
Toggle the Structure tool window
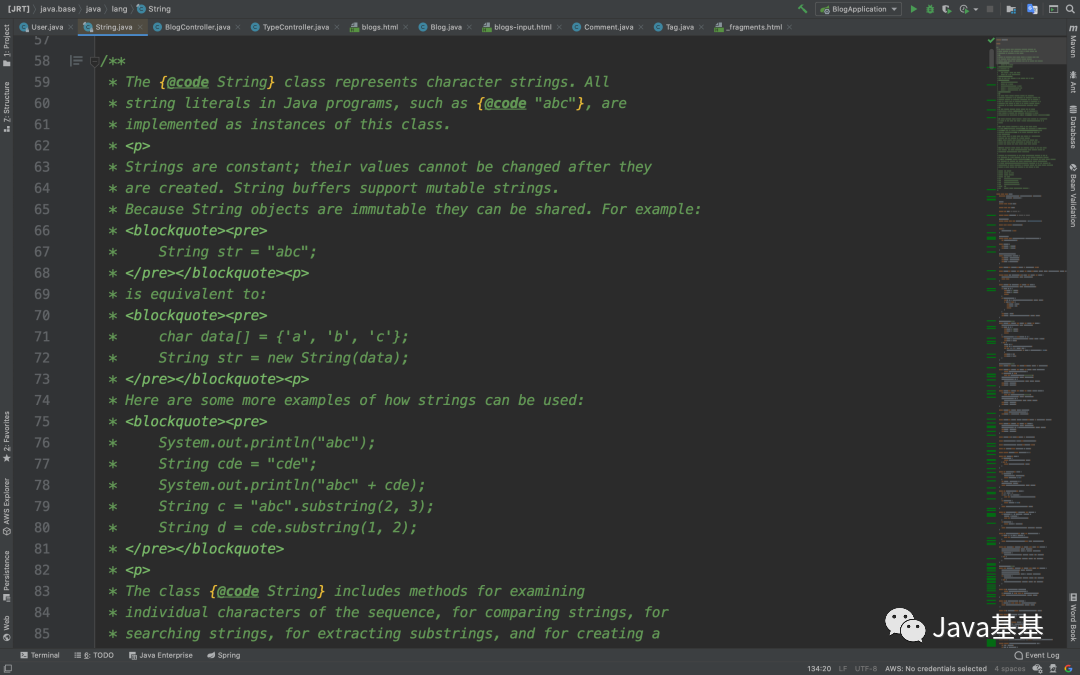tap(6, 105)
